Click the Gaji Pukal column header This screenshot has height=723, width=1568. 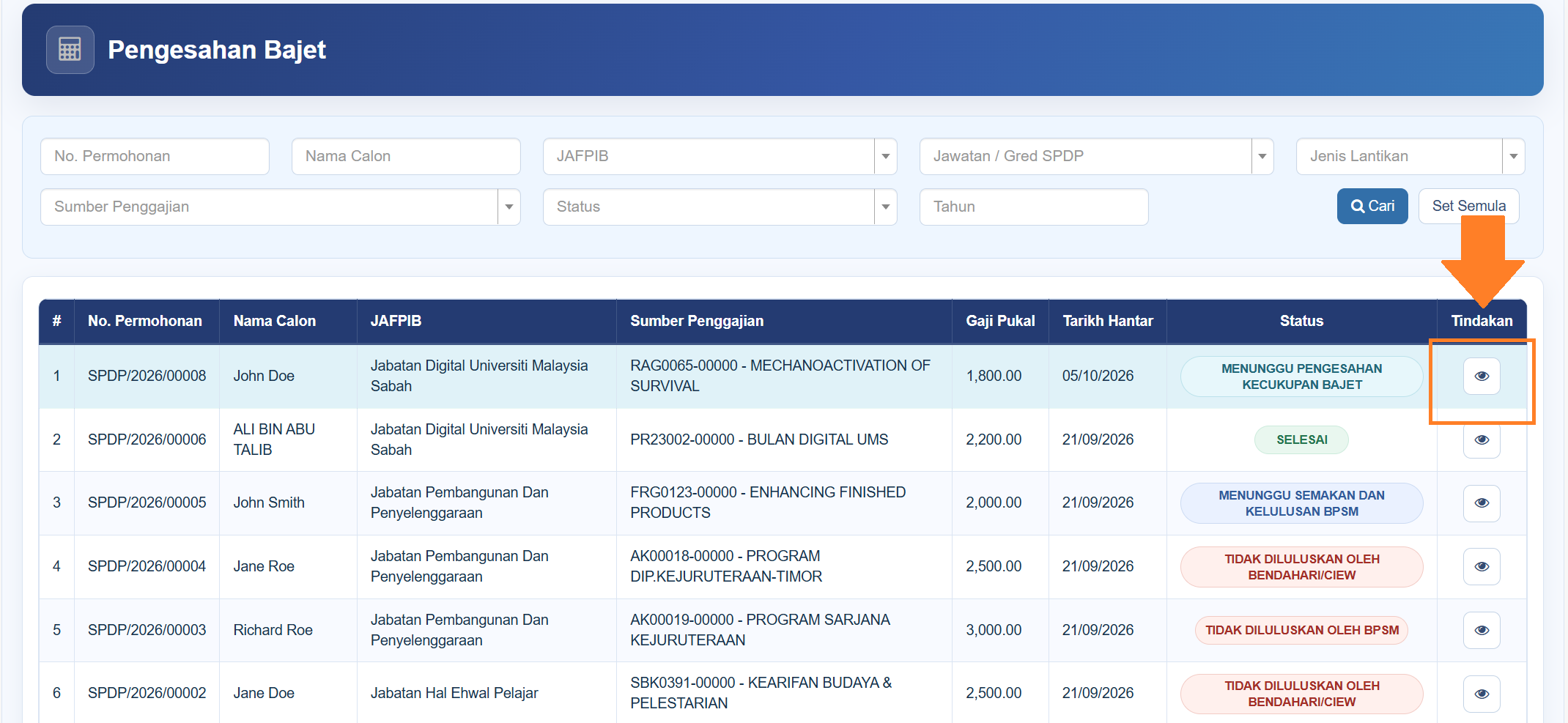[x=1000, y=321]
